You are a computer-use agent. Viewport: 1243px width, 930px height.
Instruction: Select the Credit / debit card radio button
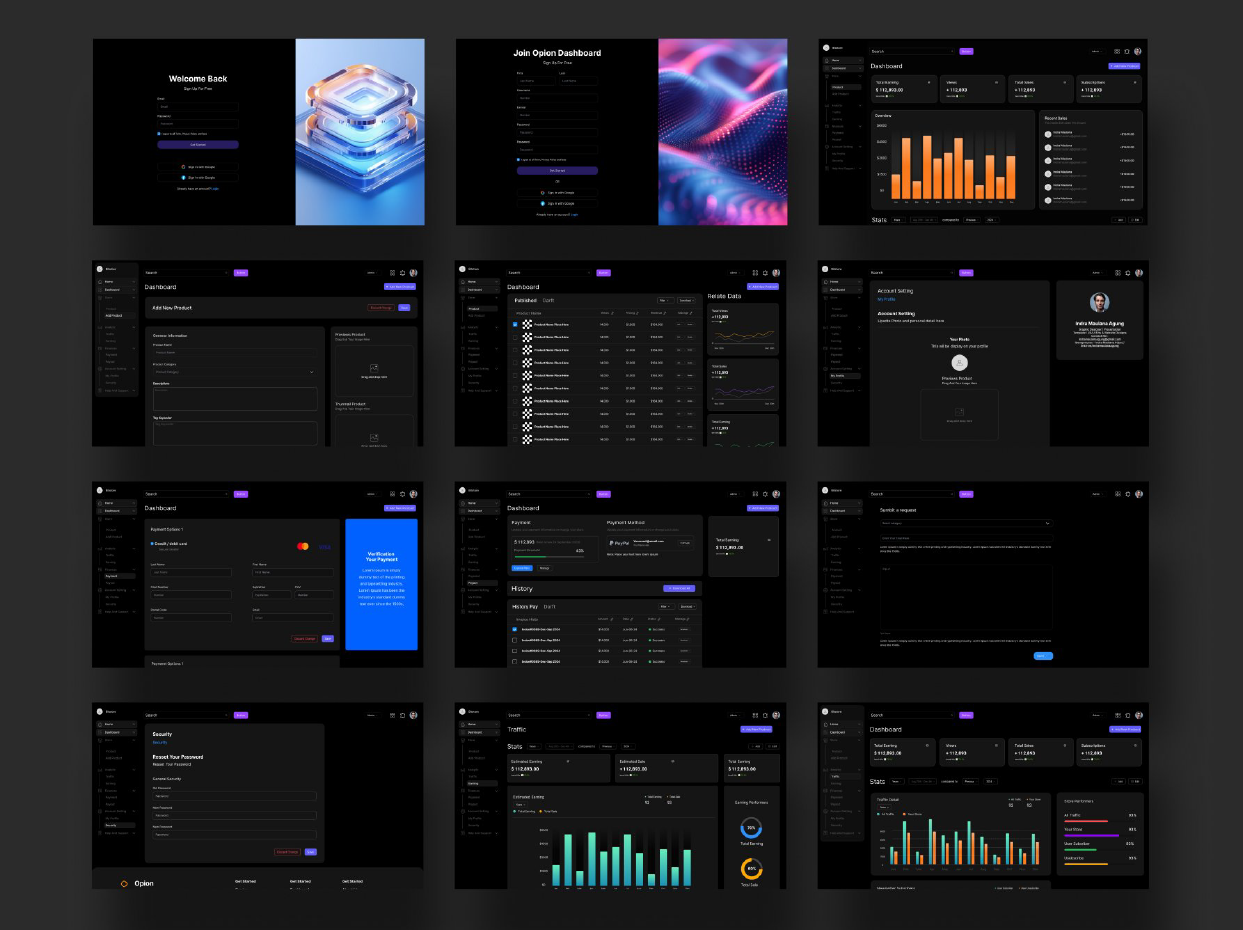pyautogui.click(x=151, y=544)
